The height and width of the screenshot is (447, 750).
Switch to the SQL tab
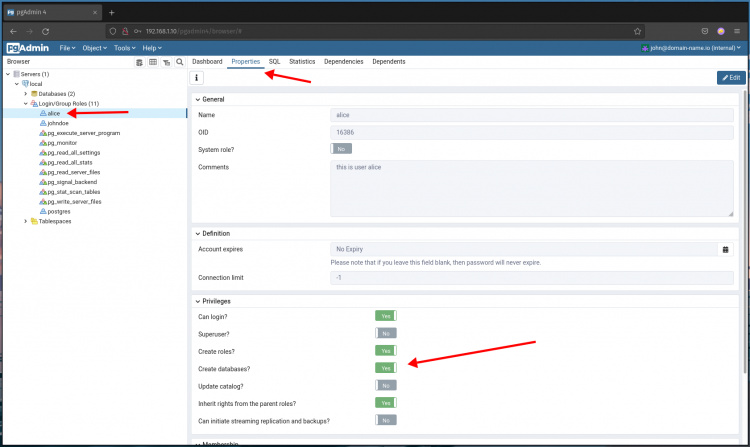(x=274, y=62)
